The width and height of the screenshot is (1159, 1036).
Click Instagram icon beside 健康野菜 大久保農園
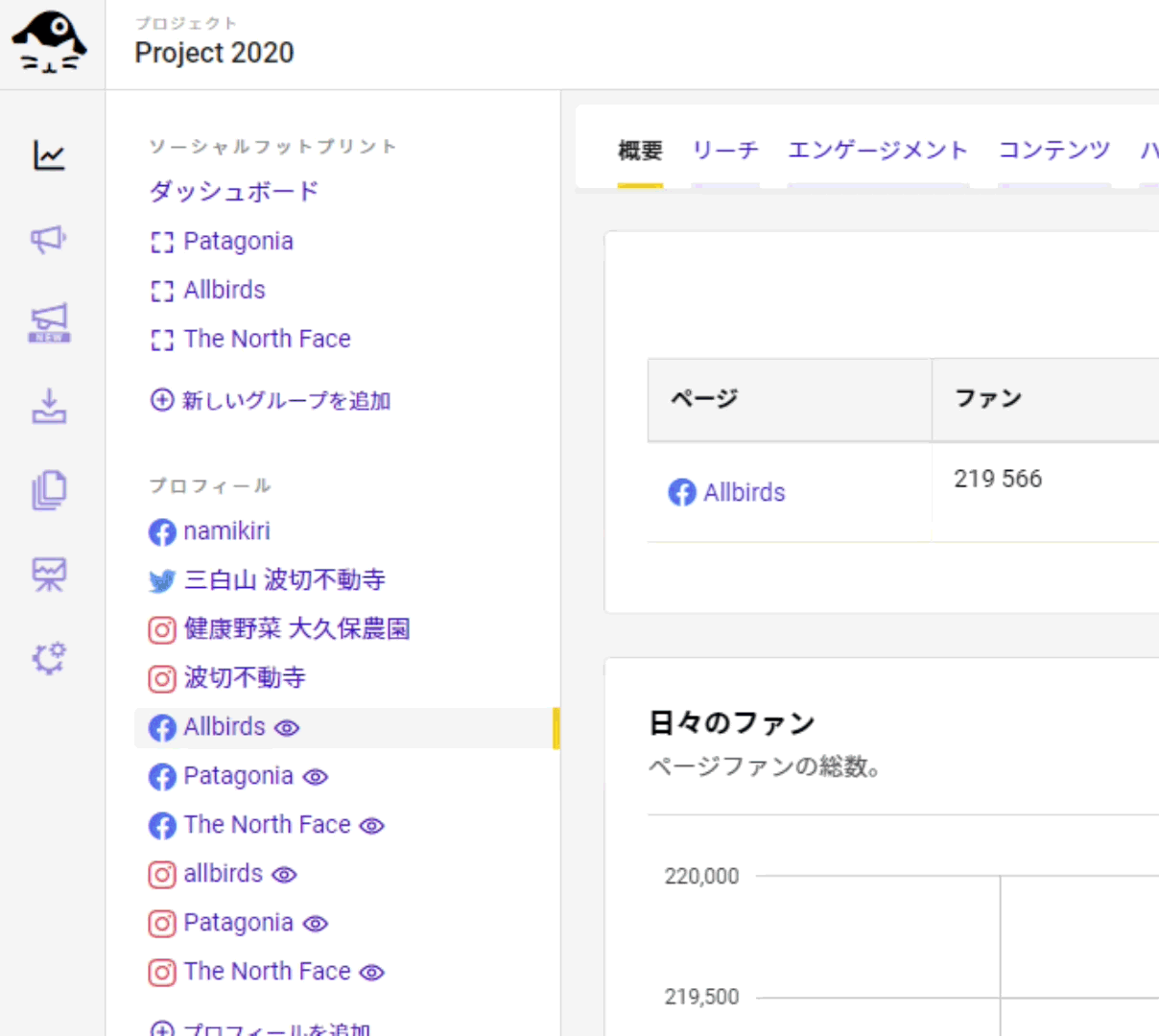click(162, 630)
